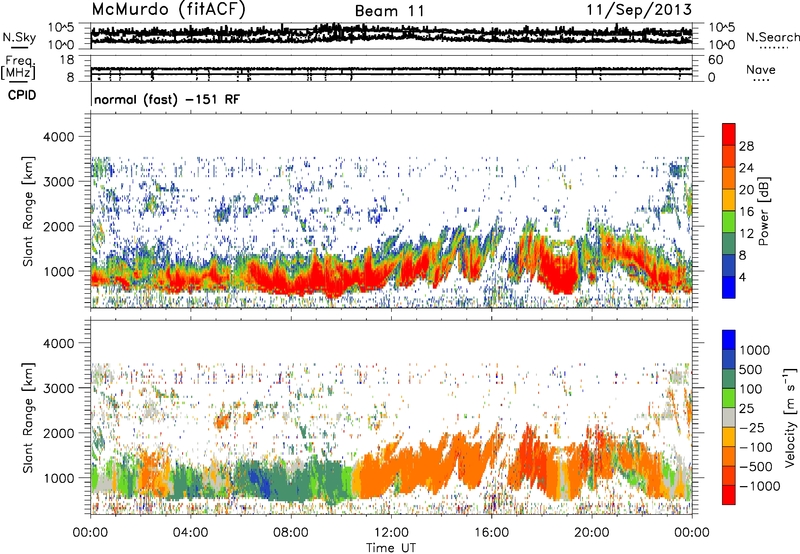Click the '04:00' time tick label
Image resolution: width=800 pixels, height=554 pixels.
(190, 533)
